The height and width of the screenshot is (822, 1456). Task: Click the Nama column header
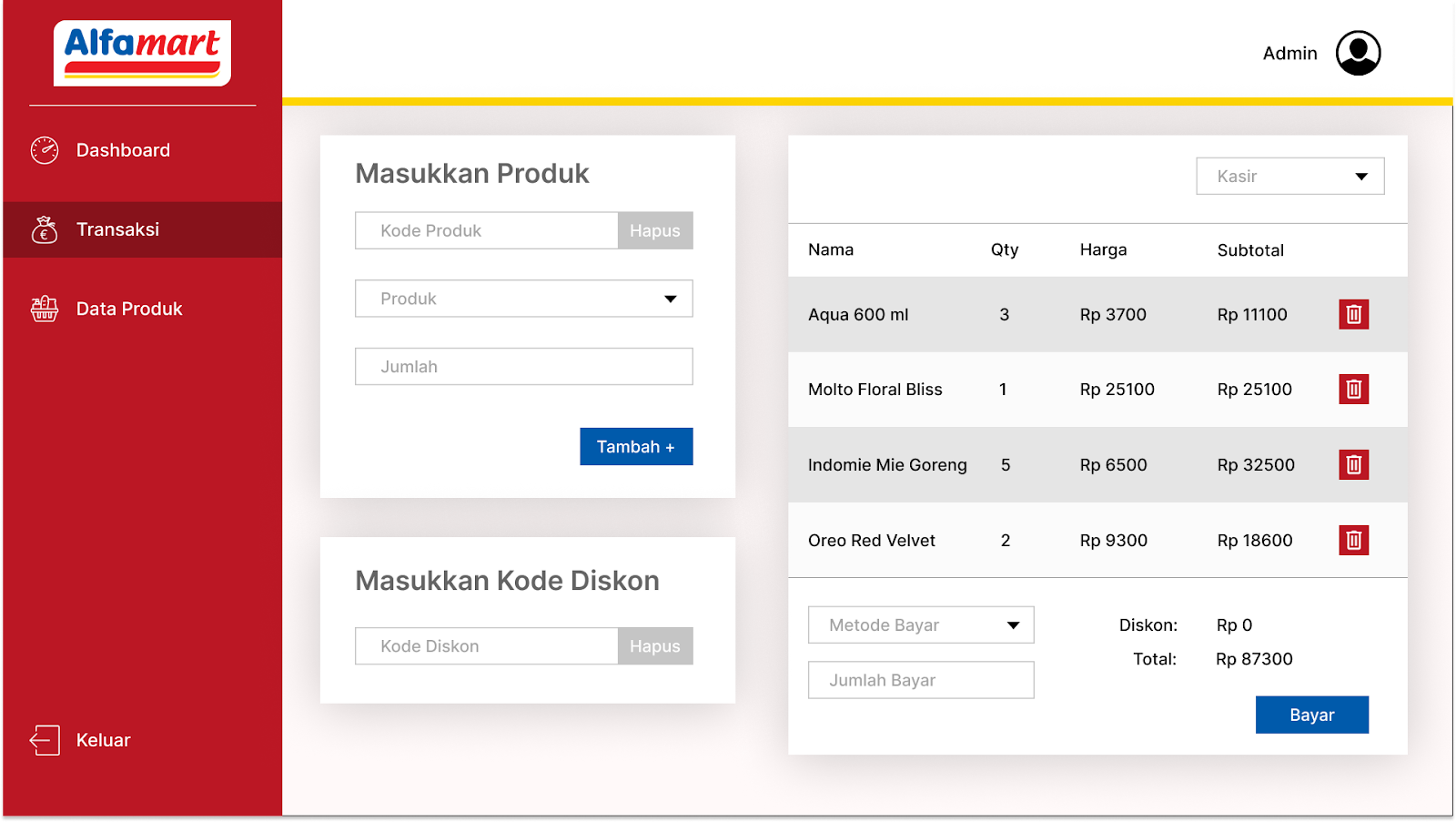tap(831, 249)
